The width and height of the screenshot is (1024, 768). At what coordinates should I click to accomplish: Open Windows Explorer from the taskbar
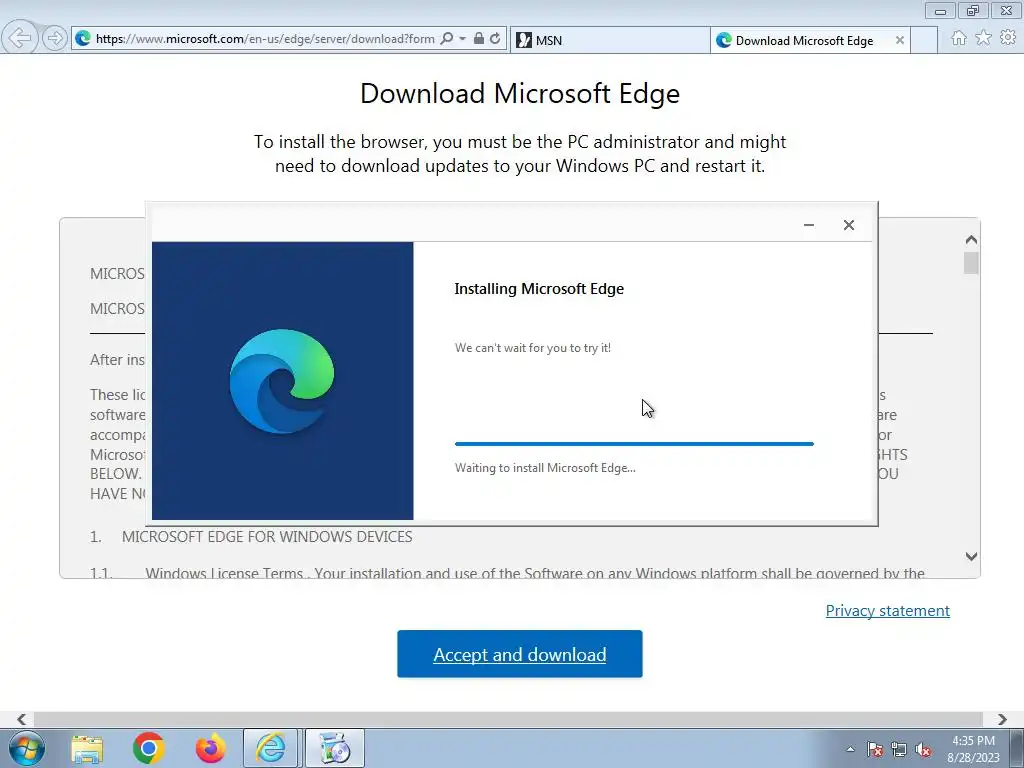(88, 749)
